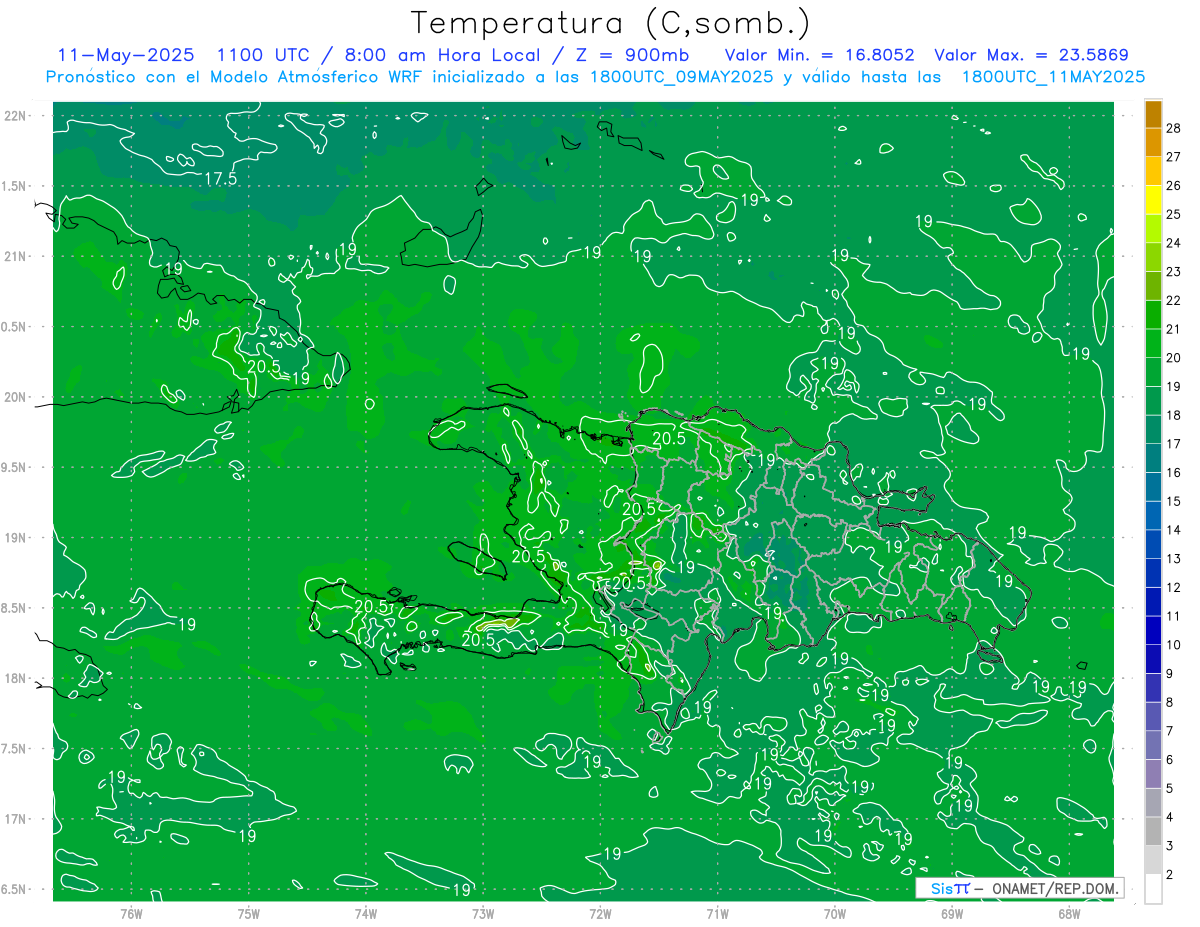Click the "21N" latitude axis label
Screen dimensions: 1200x927
(16, 256)
